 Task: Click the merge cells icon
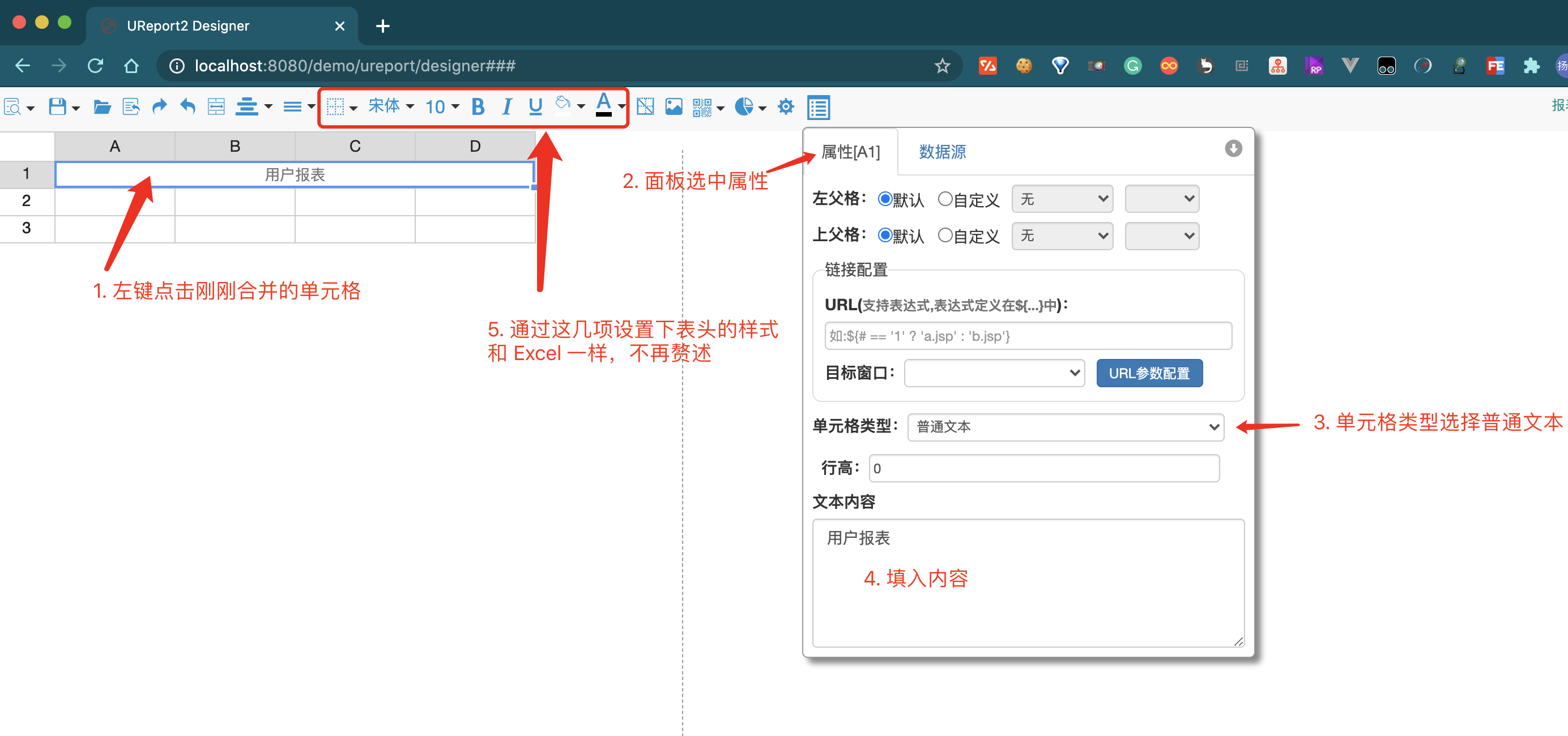point(216,107)
